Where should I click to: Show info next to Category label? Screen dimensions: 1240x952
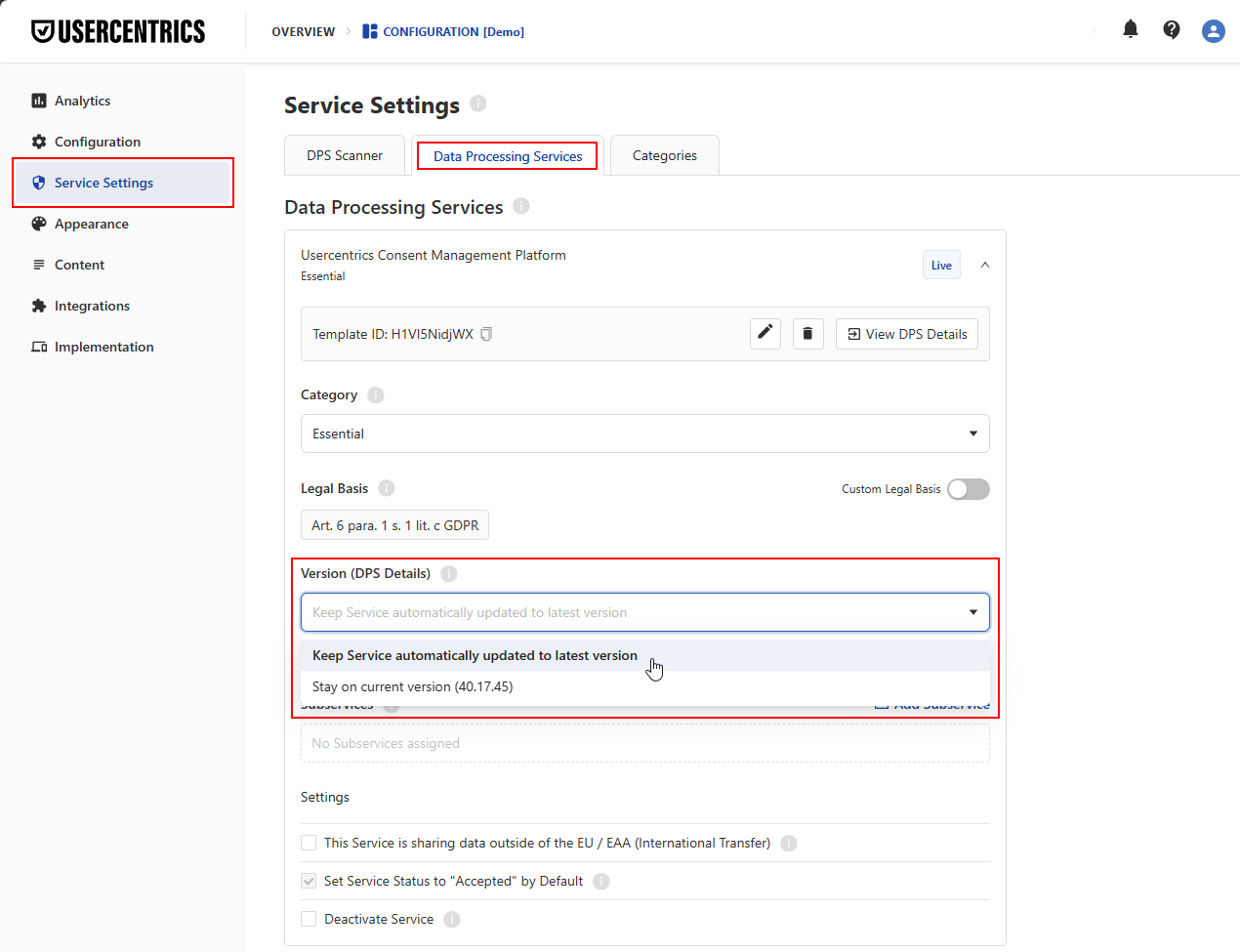(376, 394)
